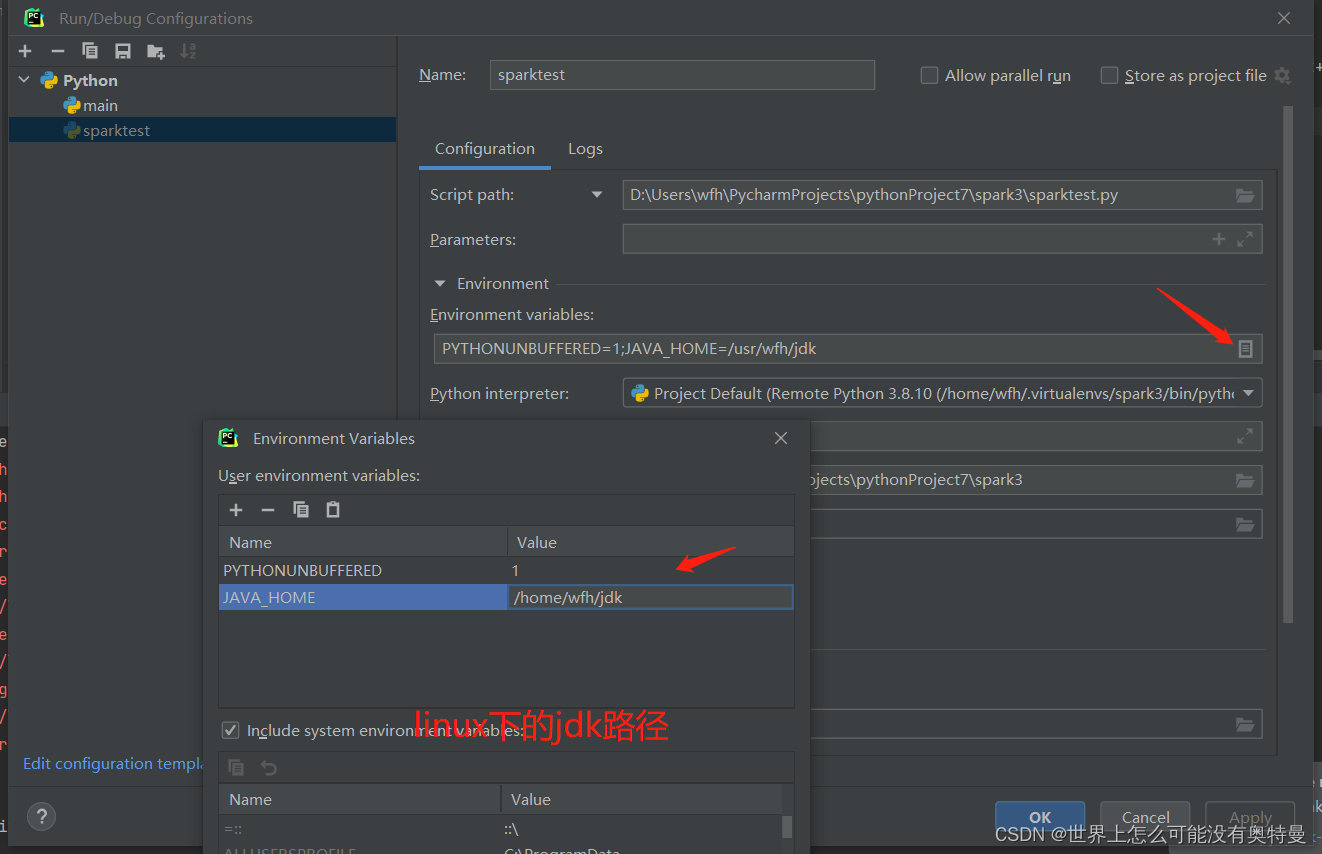
Task: Click the Apply button
Action: [1250, 817]
